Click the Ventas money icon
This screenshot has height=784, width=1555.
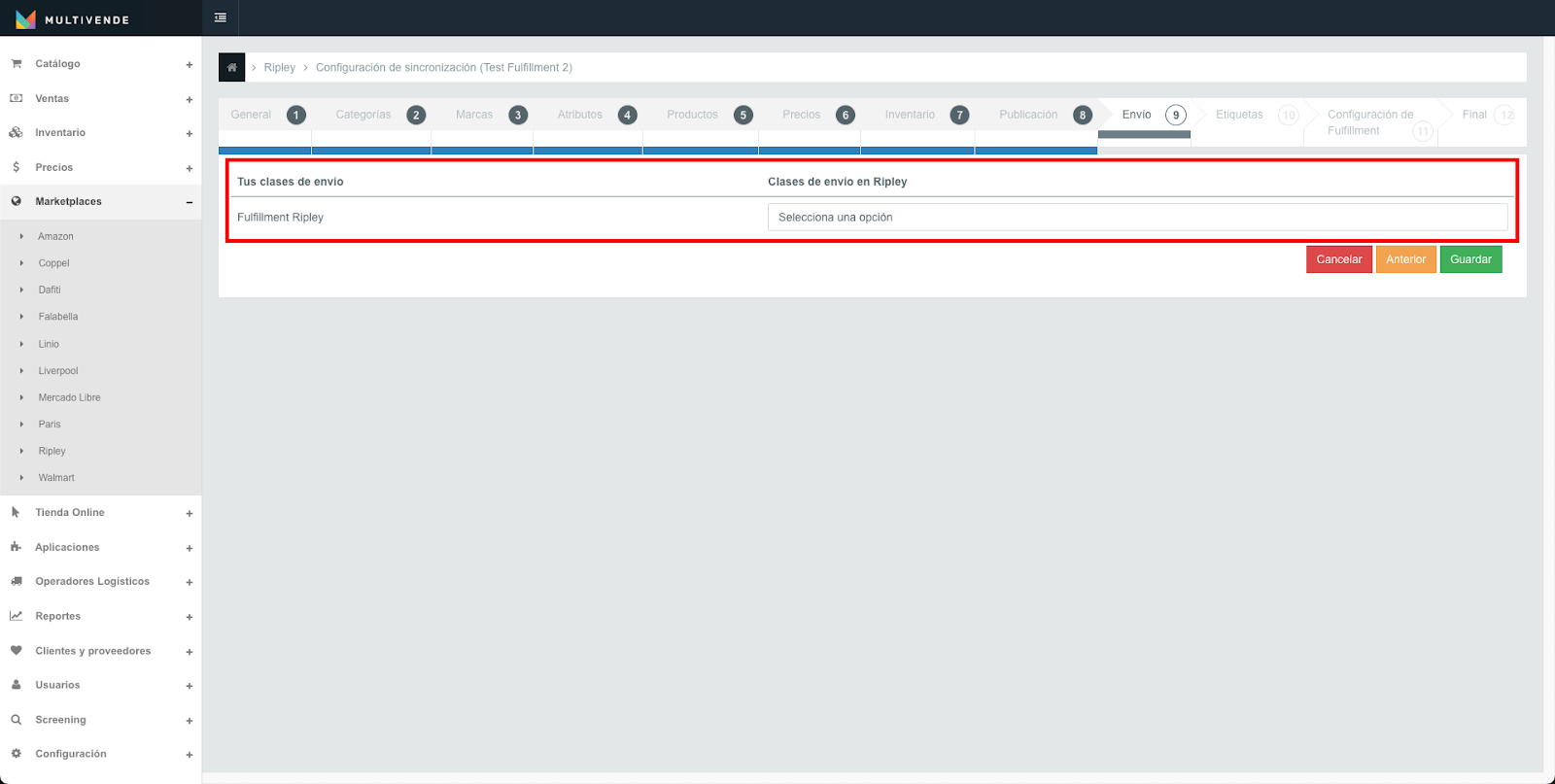pyautogui.click(x=16, y=98)
